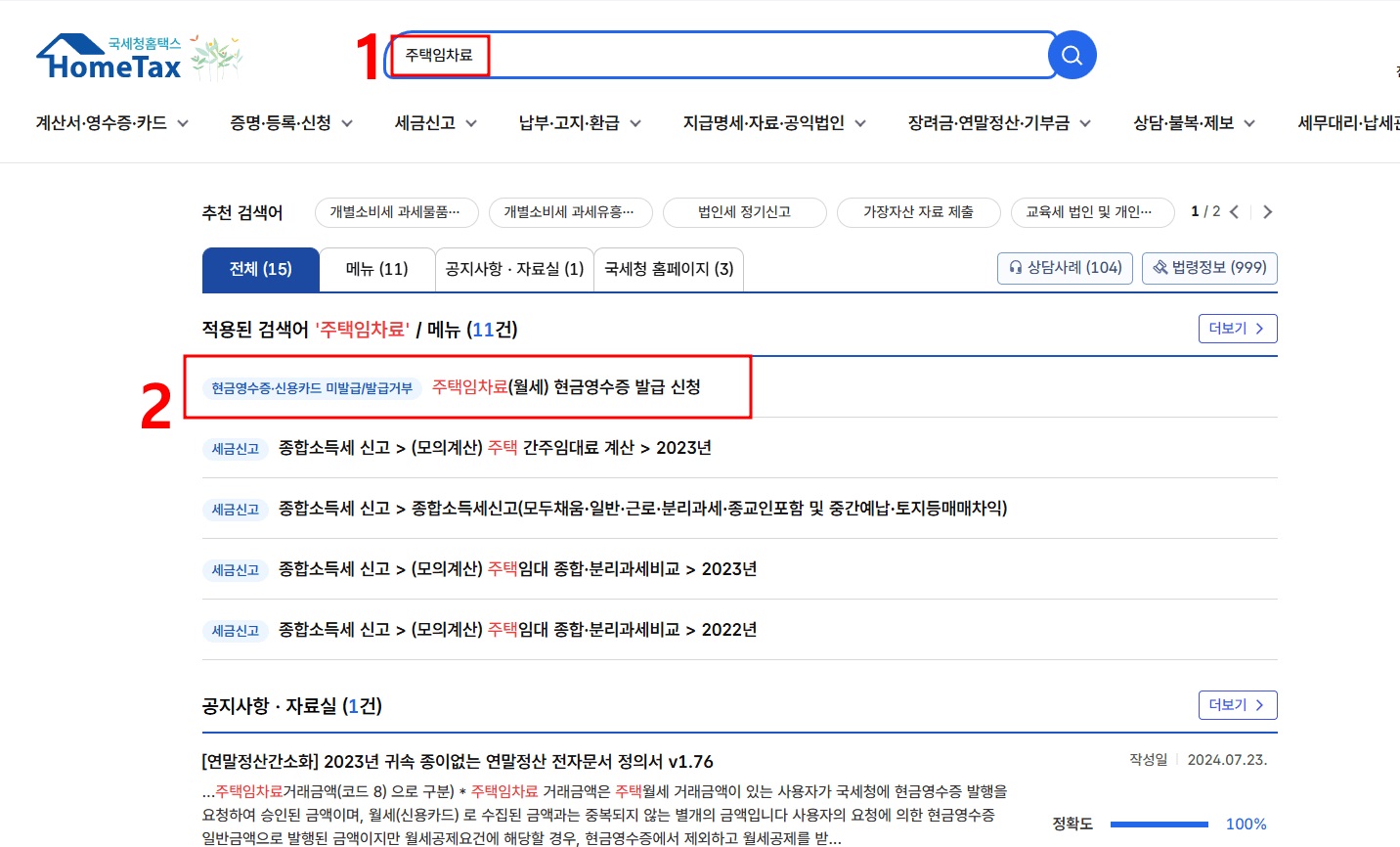Expand the 증명·등록·신청 menu
Screen dimensions: 1400x847
[291, 123]
